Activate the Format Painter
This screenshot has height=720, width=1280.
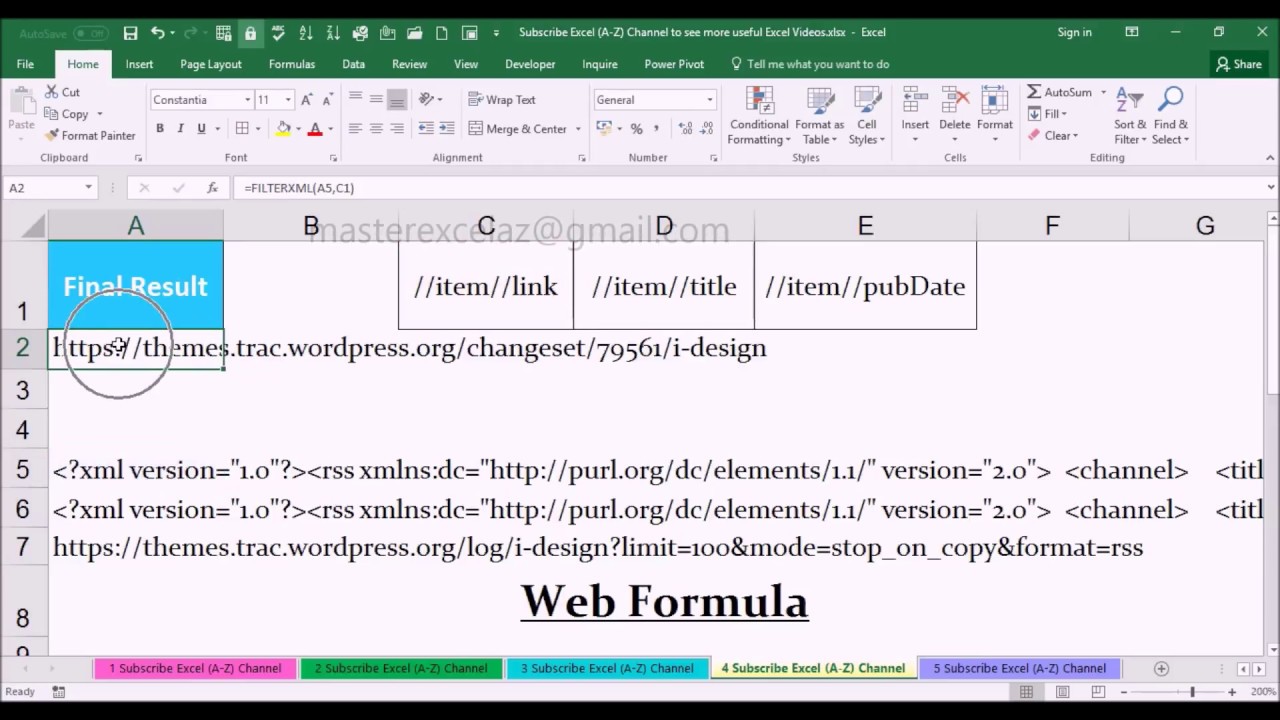coord(90,135)
